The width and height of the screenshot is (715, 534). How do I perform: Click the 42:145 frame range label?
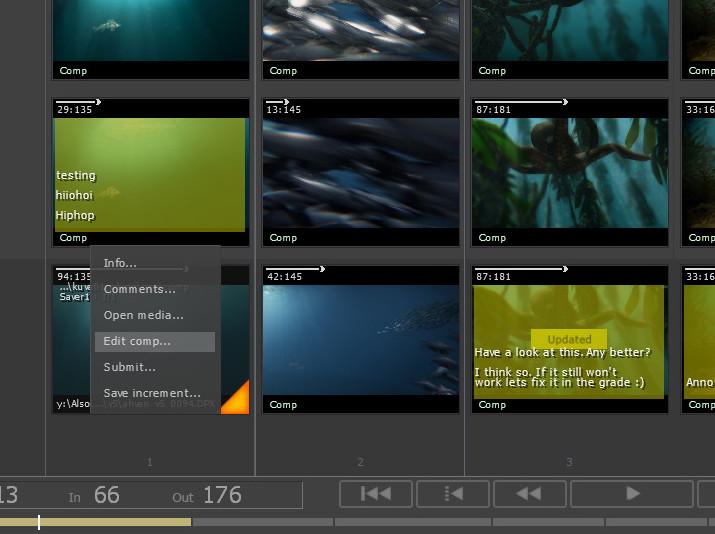point(285,277)
